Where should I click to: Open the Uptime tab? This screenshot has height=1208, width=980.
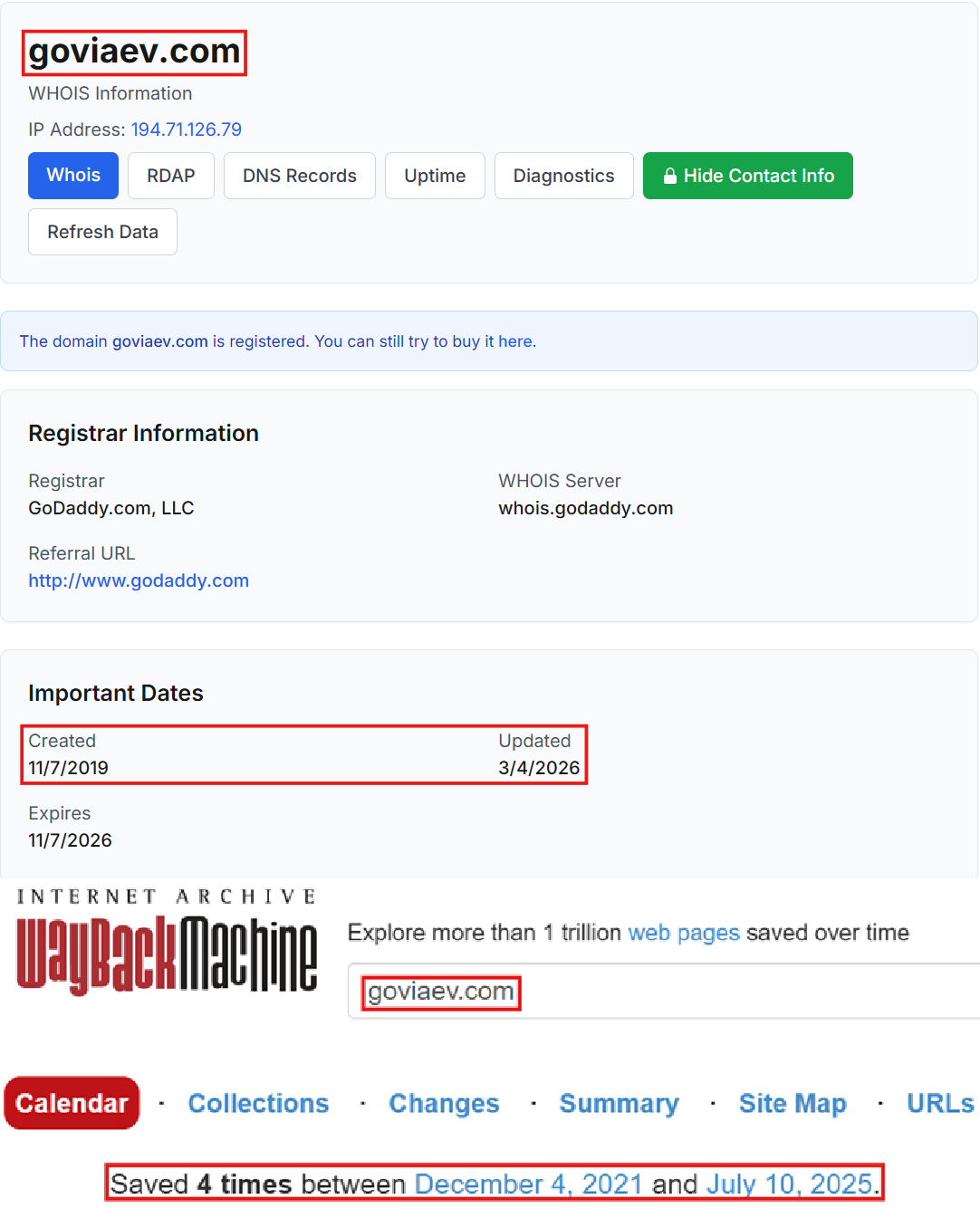435,176
